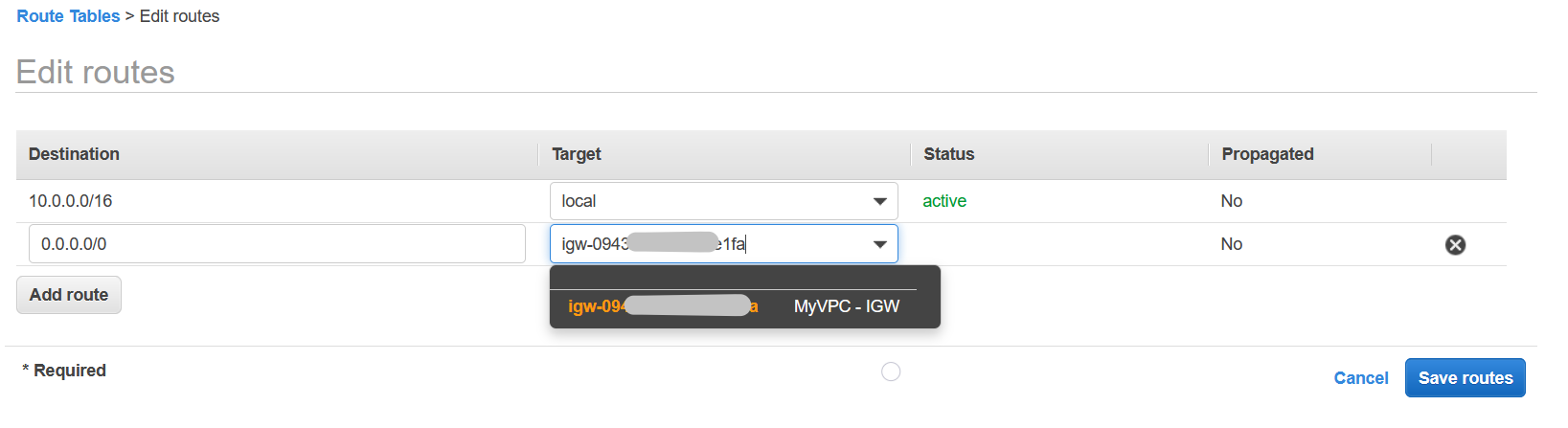1568x428 pixels.
Task: Click the Edit routes page heading
Action: click(96, 73)
